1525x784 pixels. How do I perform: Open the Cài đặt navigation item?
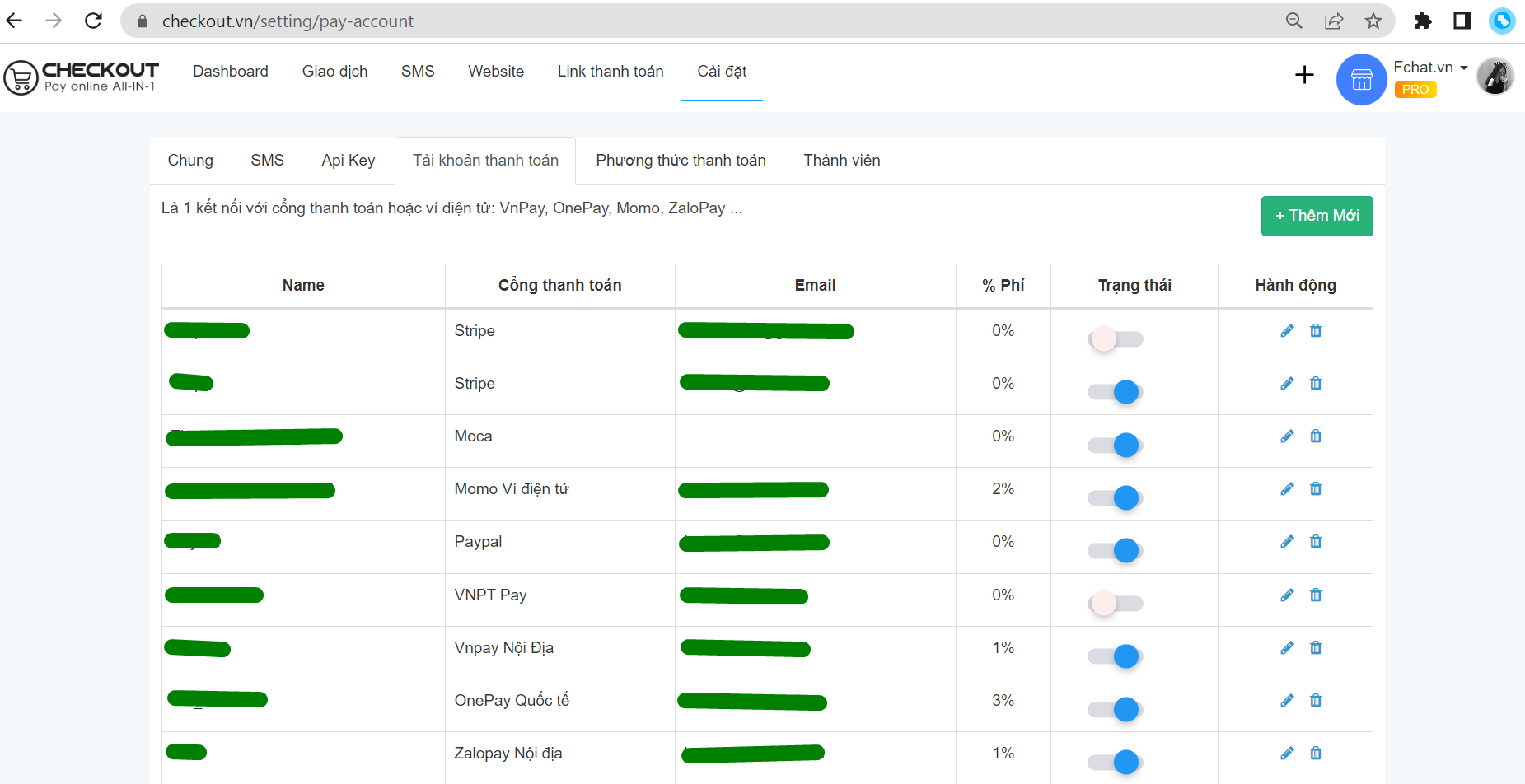tap(722, 72)
